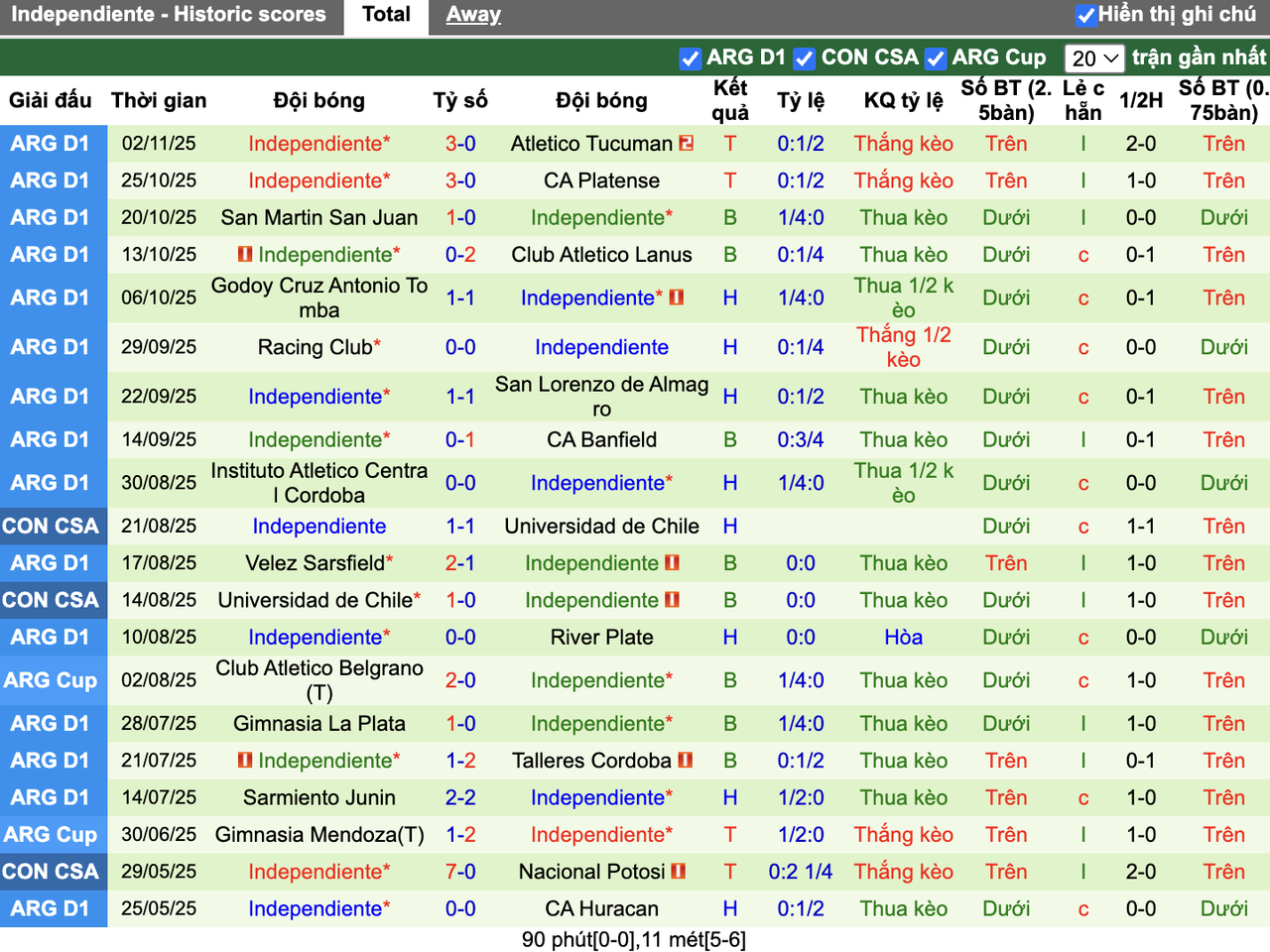Viewport: 1270px width, 952px height.
Task: Click red card icon beside Independiente on 14/08/25
Action: click(x=672, y=600)
